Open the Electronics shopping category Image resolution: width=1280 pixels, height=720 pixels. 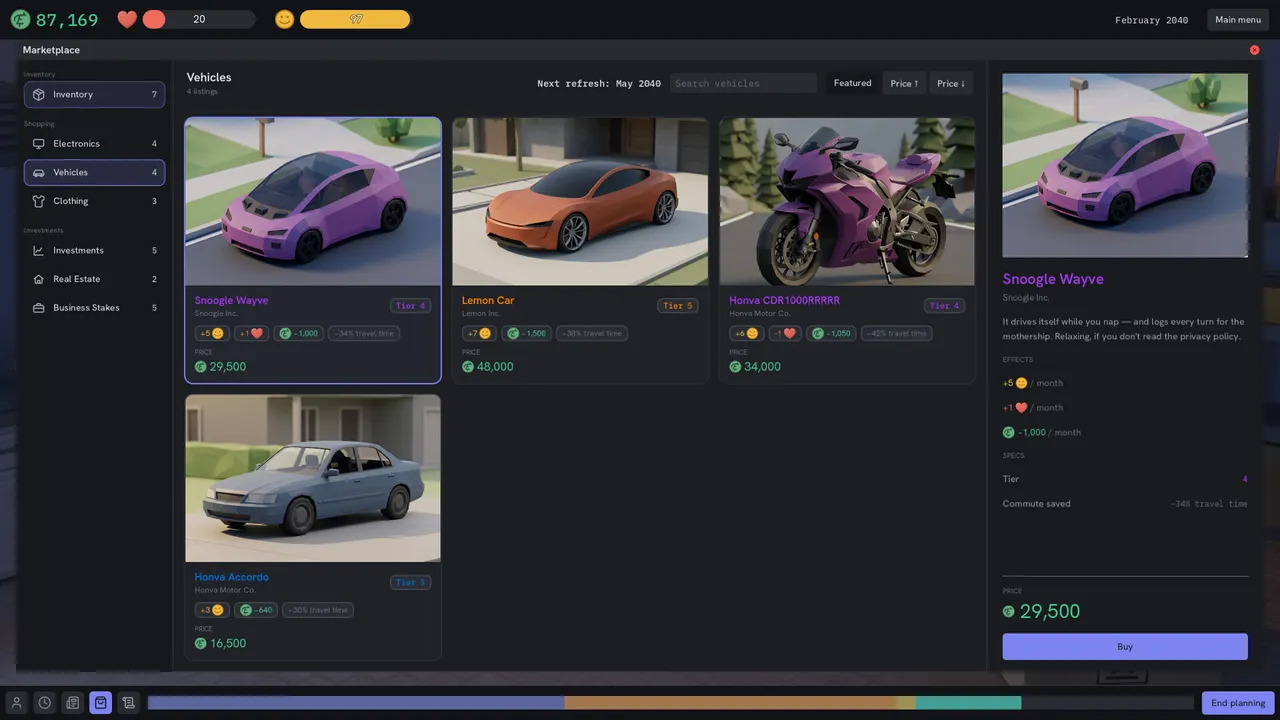point(94,144)
